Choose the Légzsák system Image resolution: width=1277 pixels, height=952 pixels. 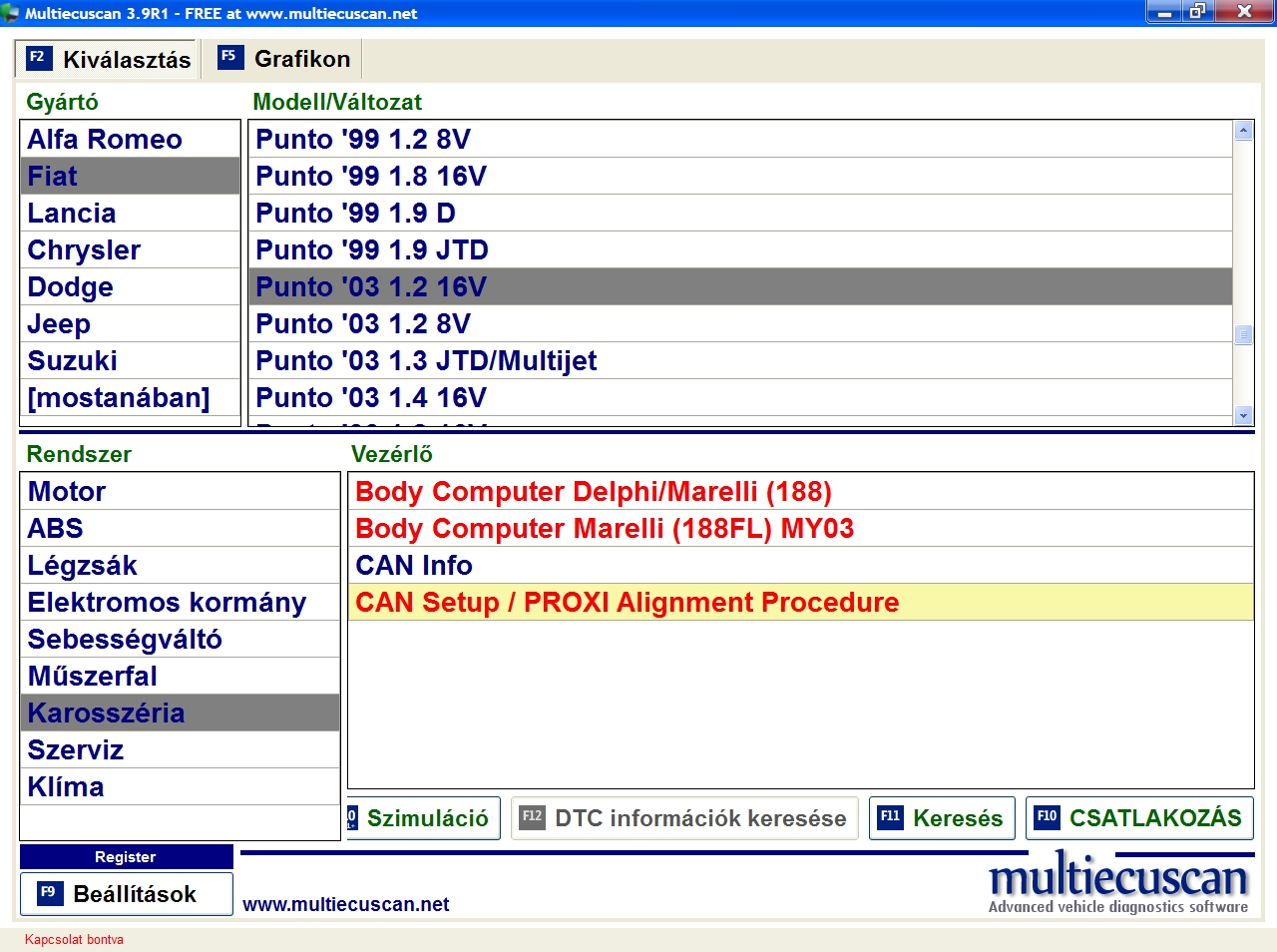tap(181, 565)
